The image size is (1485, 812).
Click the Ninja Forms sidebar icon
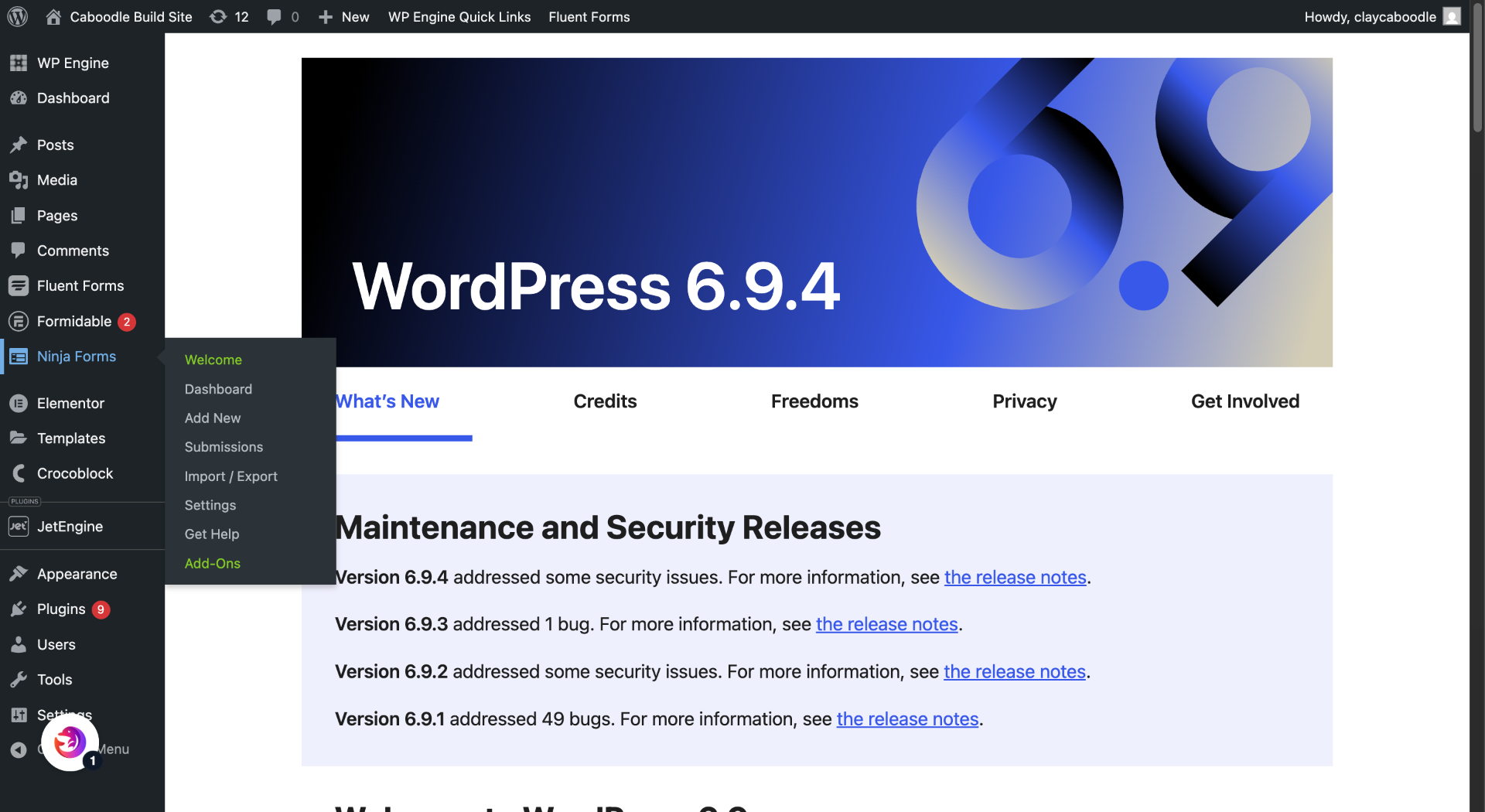coord(19,357)
